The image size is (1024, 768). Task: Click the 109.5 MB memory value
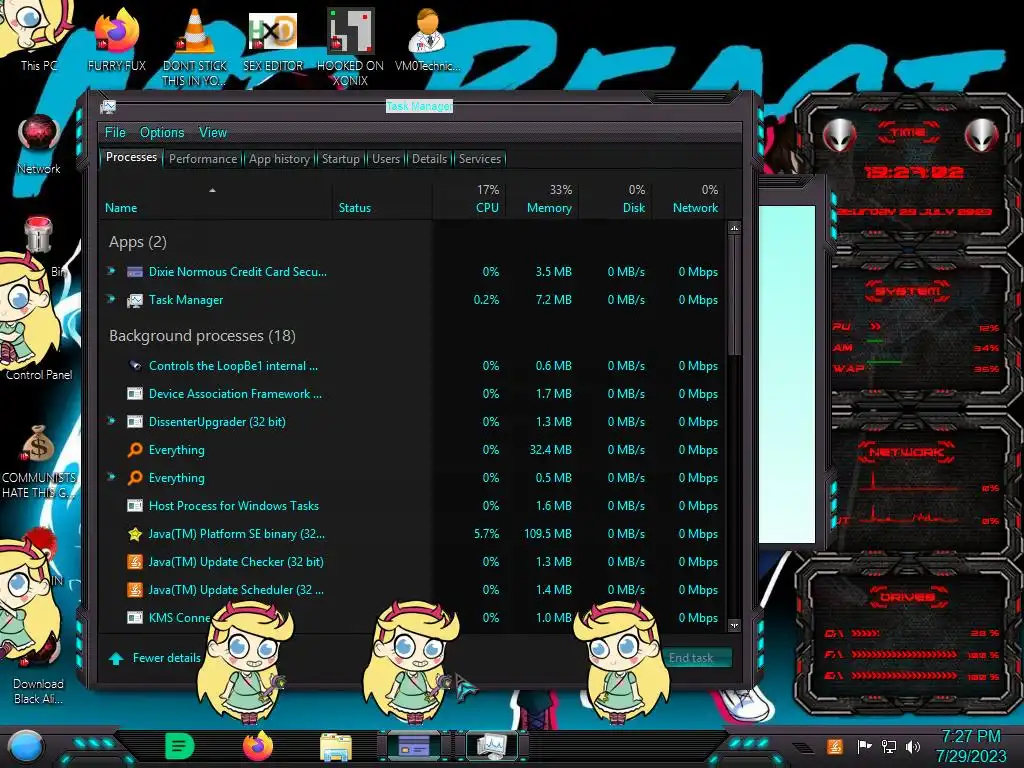pyautogui.click(x=548, y=534)
